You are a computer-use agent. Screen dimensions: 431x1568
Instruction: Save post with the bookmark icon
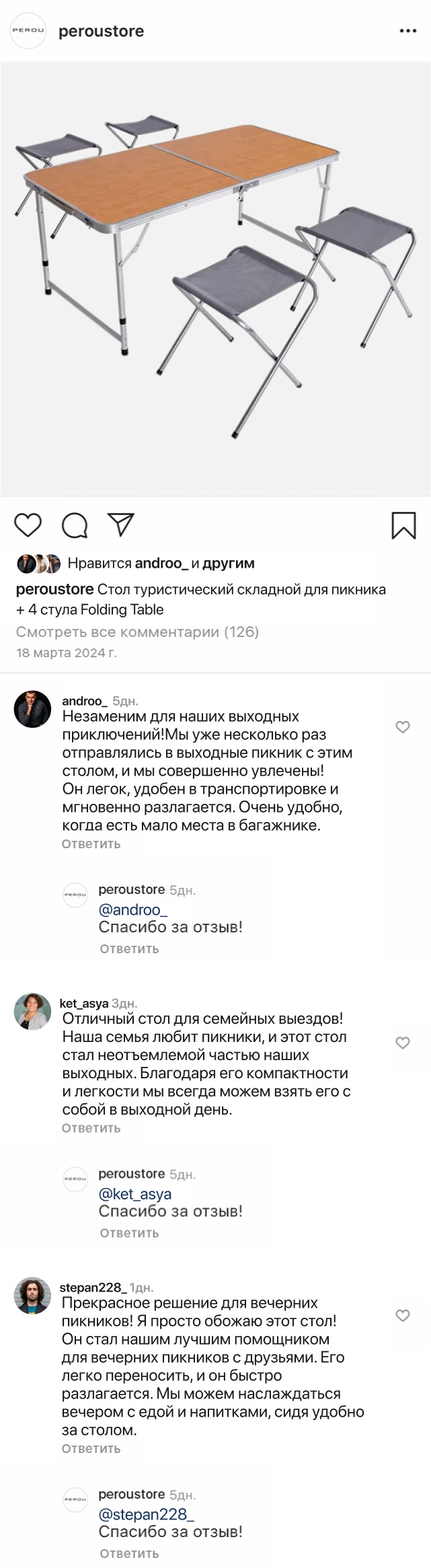point(403,525)
